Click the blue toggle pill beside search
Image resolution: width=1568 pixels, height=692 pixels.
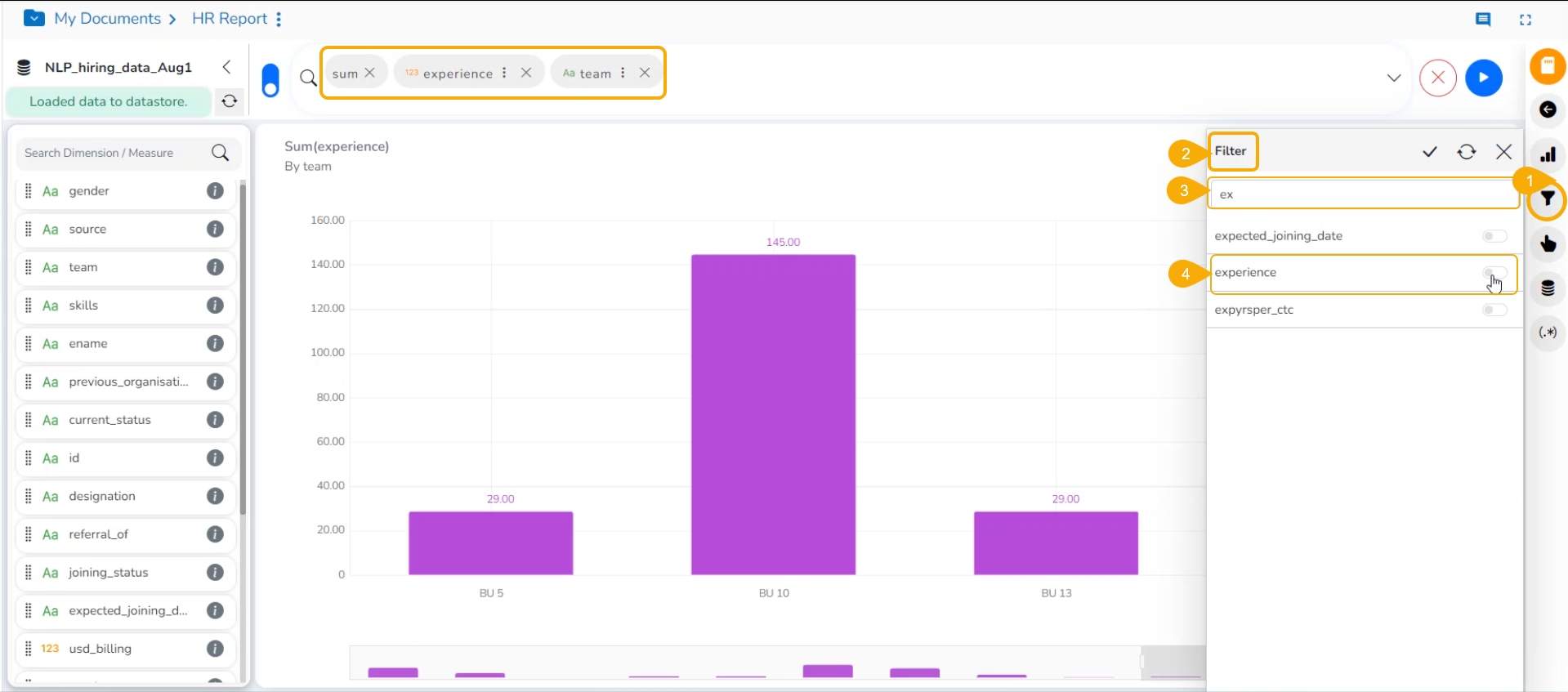coord(270,80)
